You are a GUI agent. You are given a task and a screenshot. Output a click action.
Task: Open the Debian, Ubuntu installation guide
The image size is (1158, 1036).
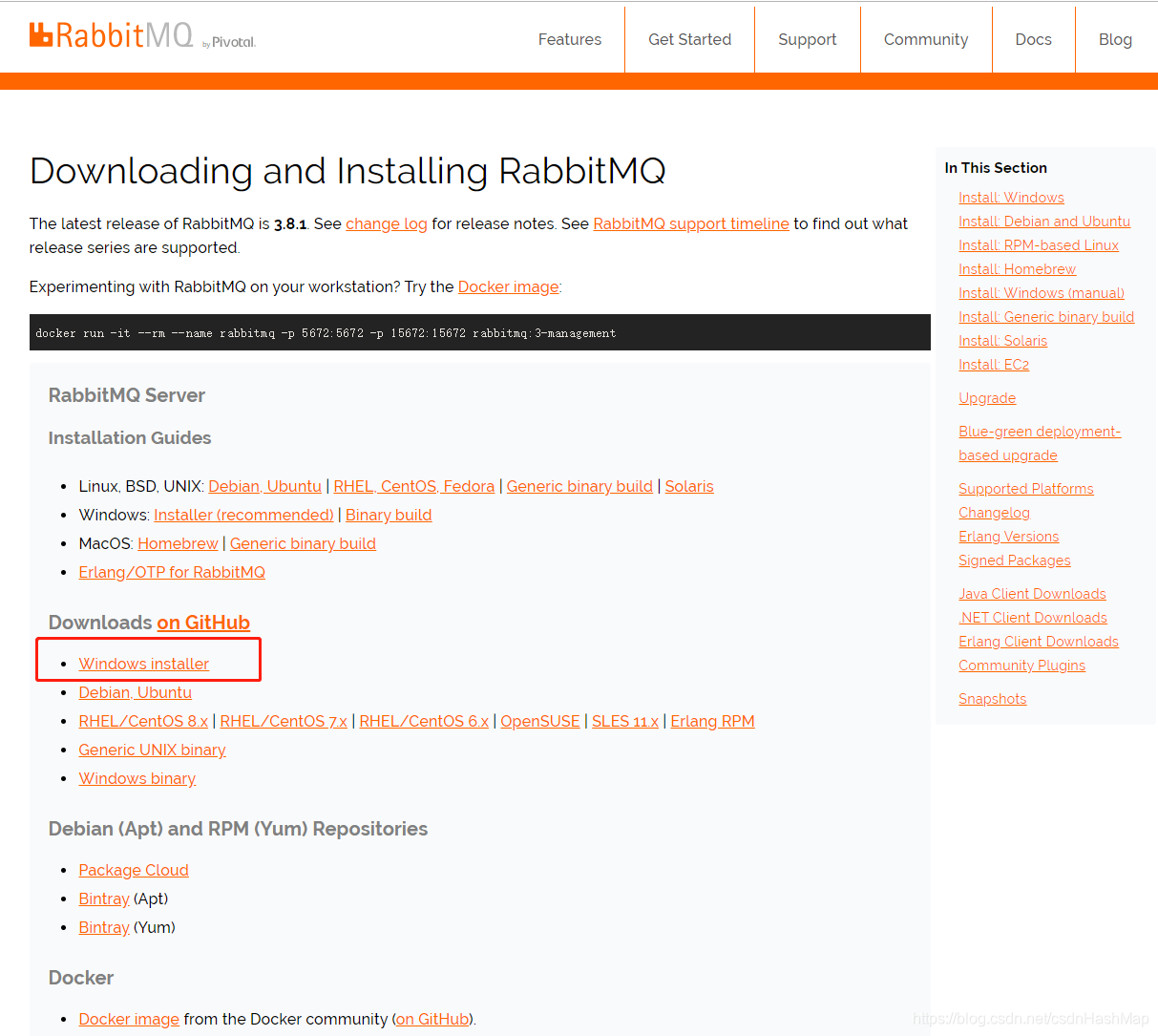coord(265,486)
